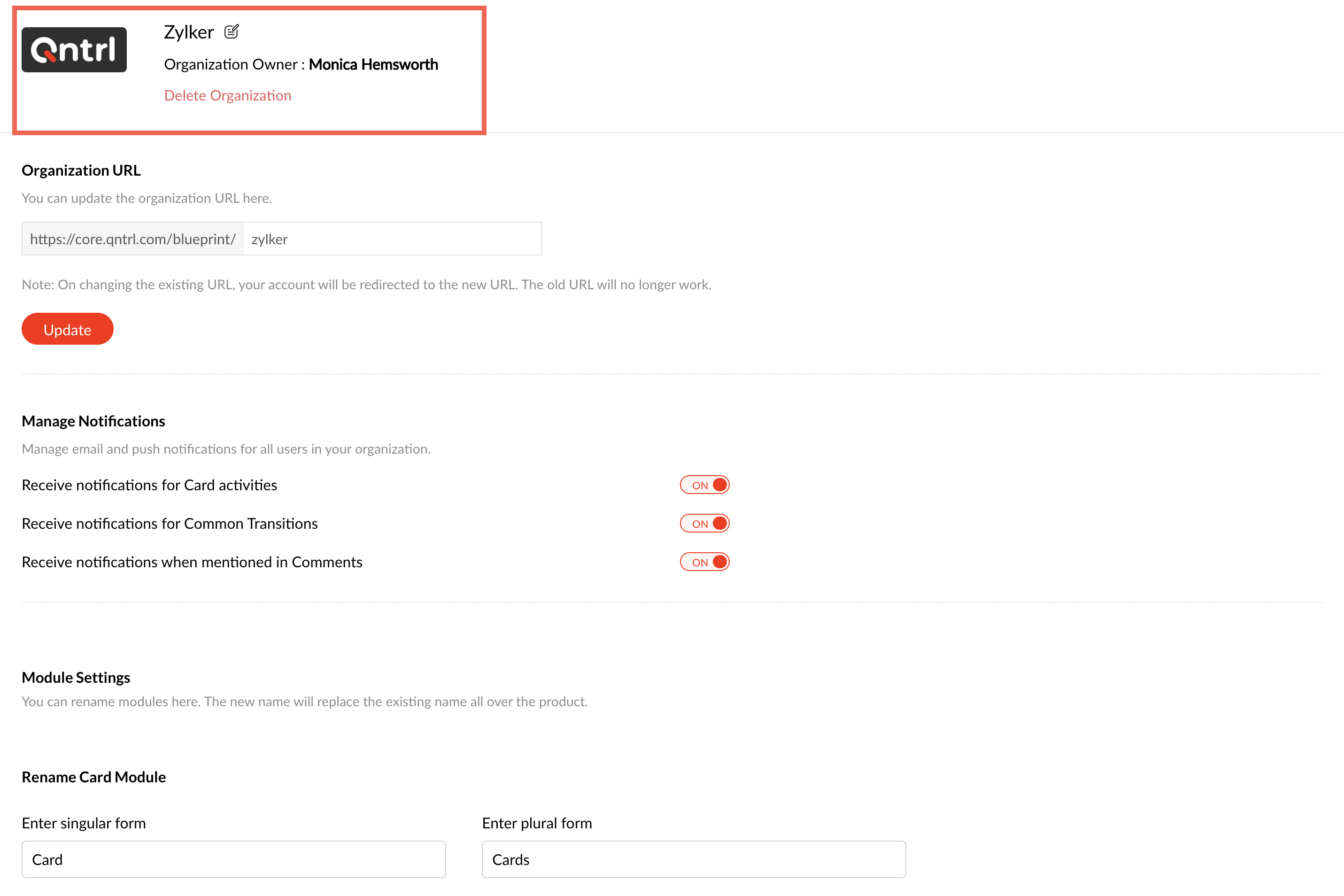Focus the organization URL field containing zylker
This screenshot has width=1344, height=896.
pos(392,239)
